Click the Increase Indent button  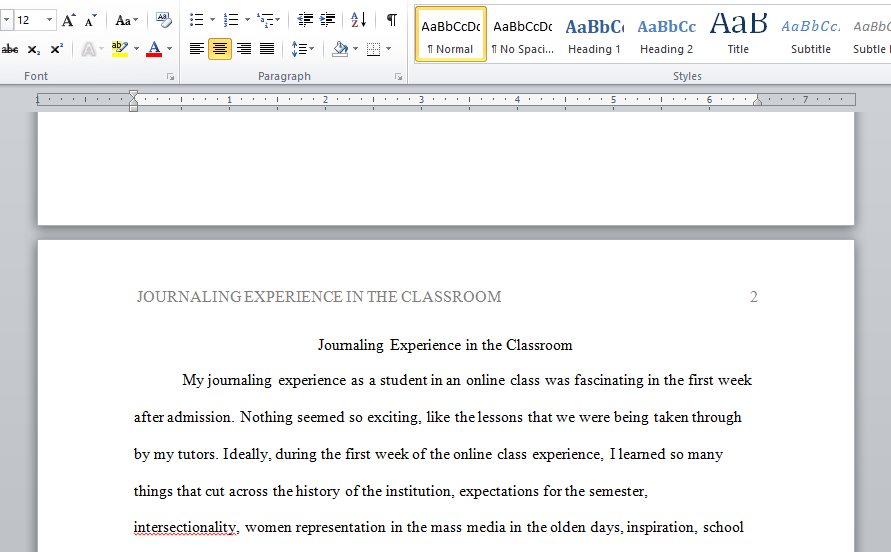pos(327,20)
